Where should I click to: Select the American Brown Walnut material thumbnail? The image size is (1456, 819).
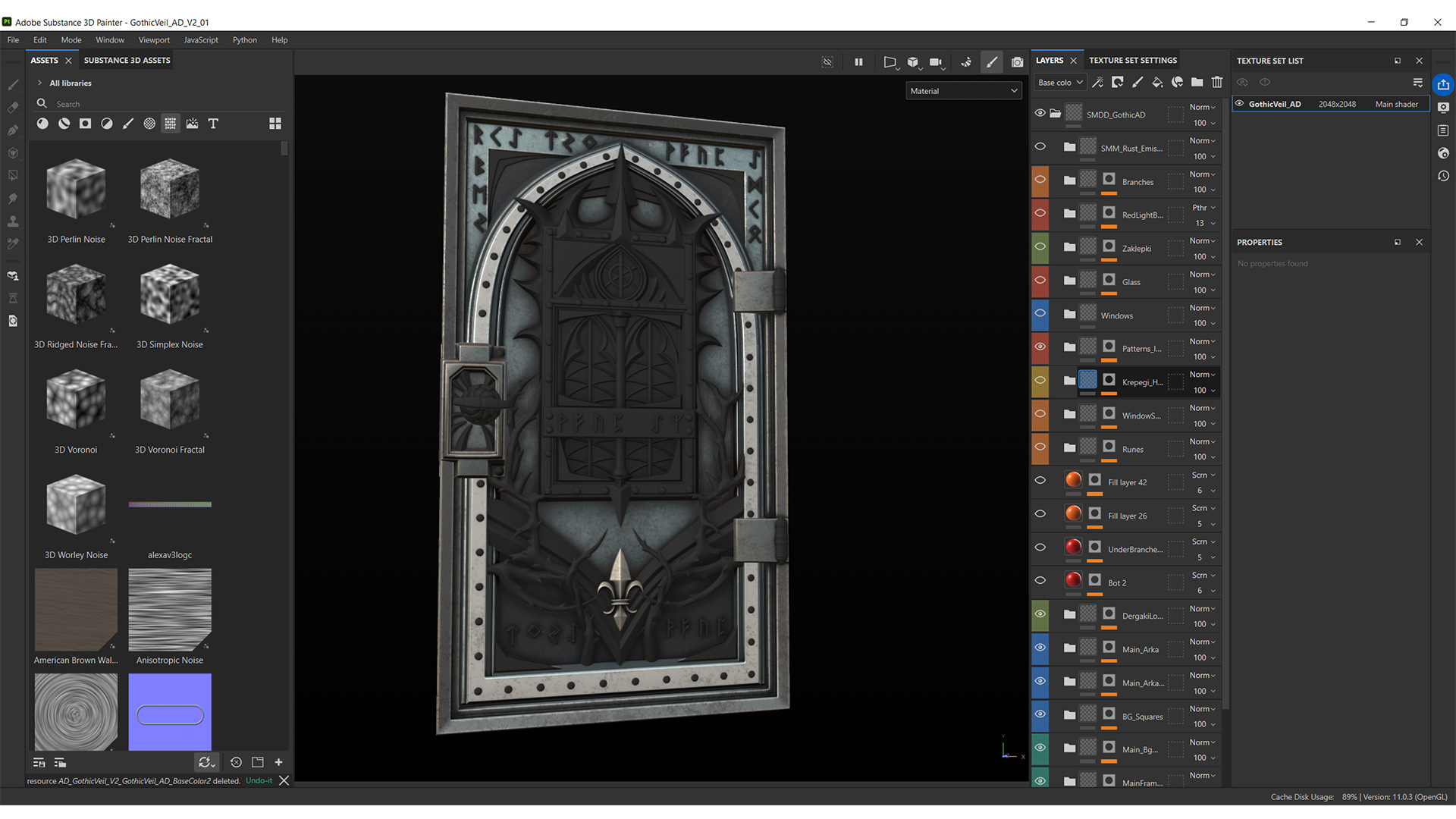[x=76, y=610]
